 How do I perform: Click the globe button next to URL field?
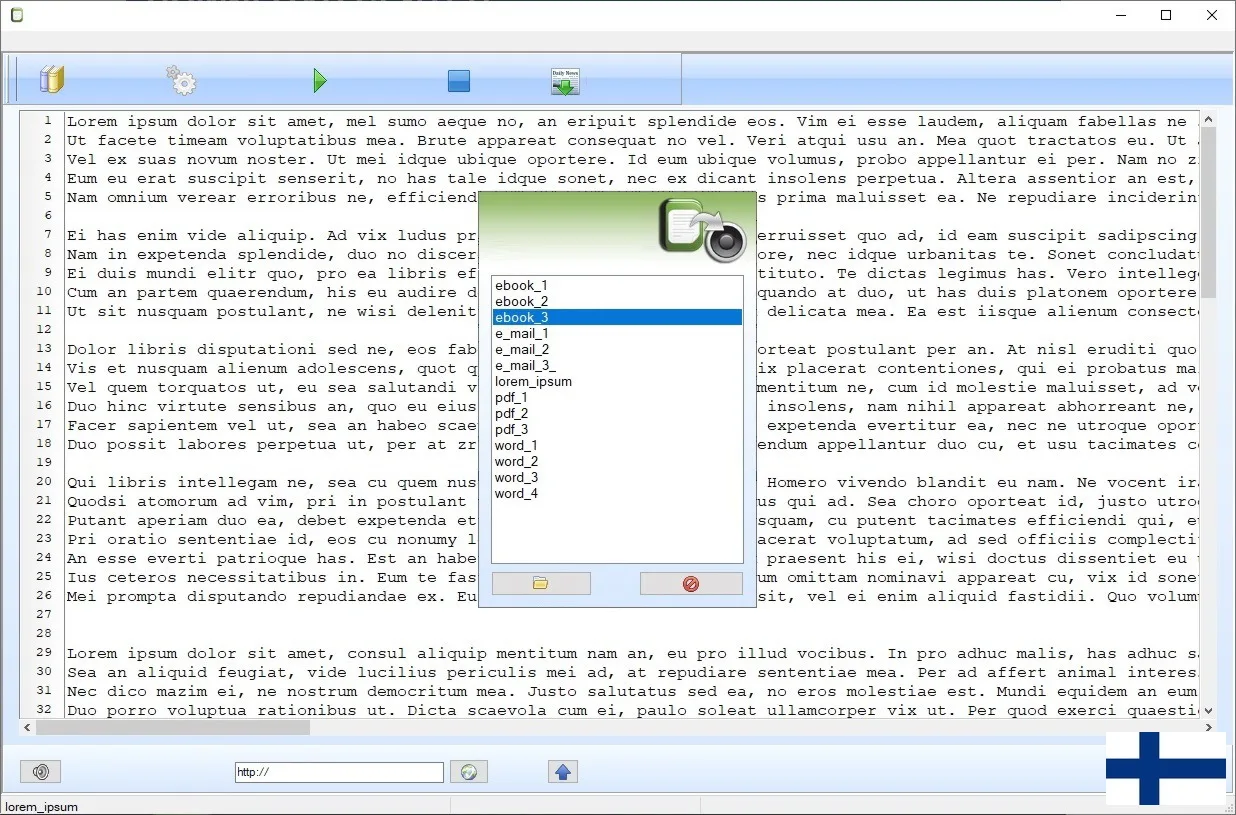click(468, 772)
